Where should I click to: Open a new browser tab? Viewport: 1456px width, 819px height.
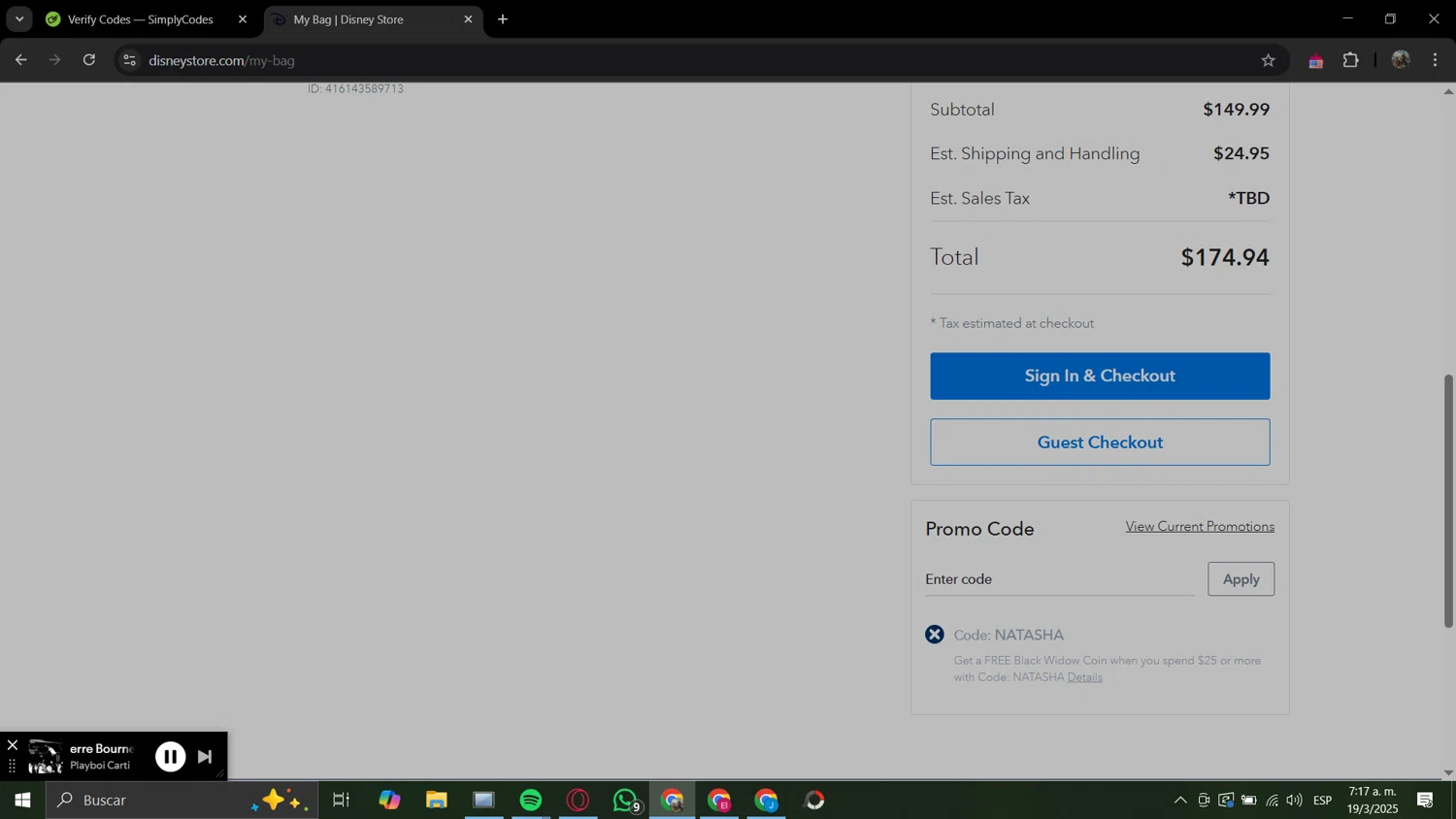[x=503, y=19]
